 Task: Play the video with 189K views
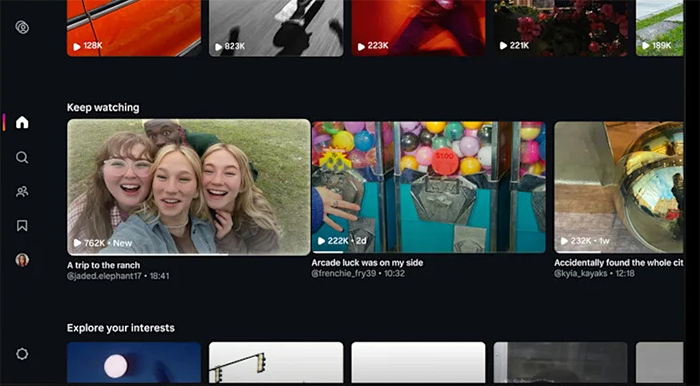pos(659,28)
